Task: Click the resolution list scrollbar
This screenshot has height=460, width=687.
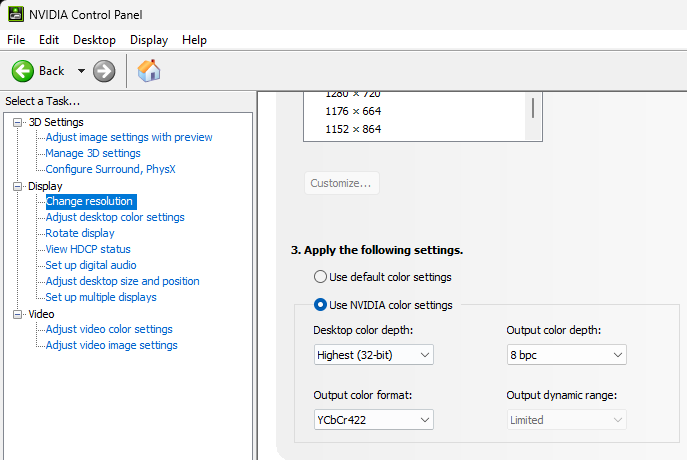Action: pyautogui.click(x=533, y=108)
